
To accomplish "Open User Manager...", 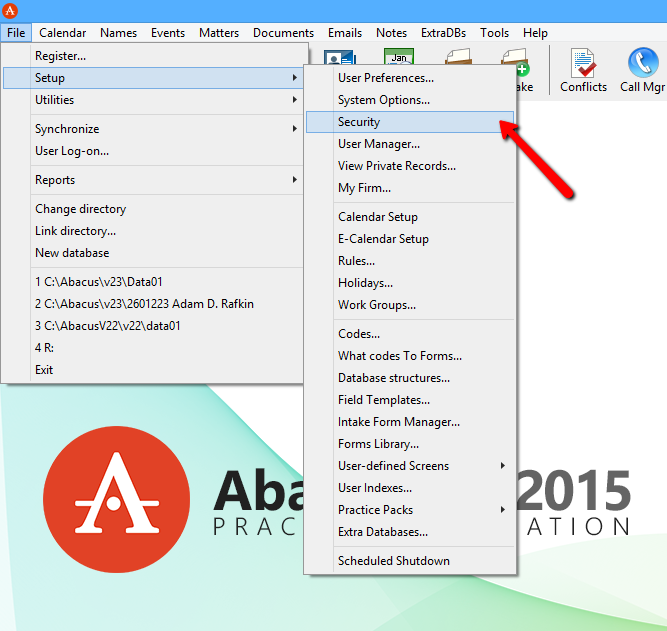I will [x=410, y=144].
